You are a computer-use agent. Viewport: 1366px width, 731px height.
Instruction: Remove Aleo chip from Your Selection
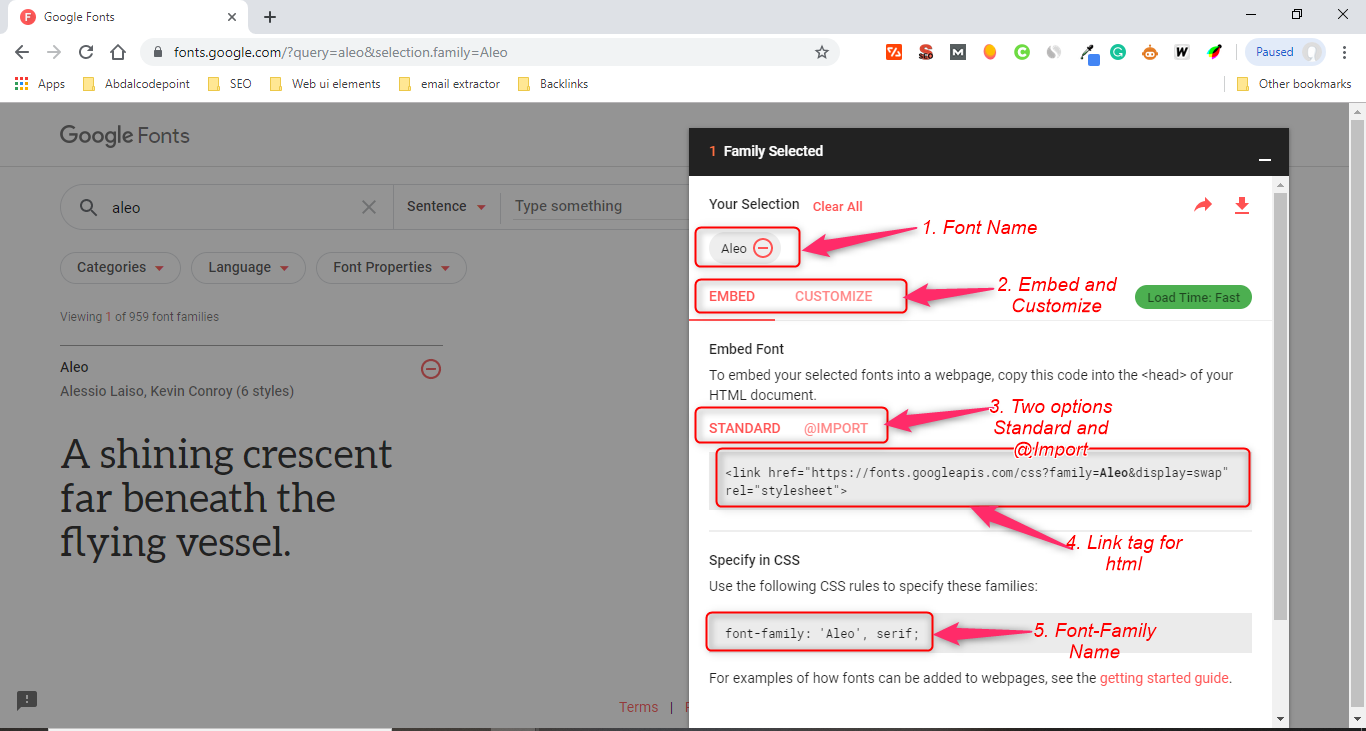click(x=763, y=248)
